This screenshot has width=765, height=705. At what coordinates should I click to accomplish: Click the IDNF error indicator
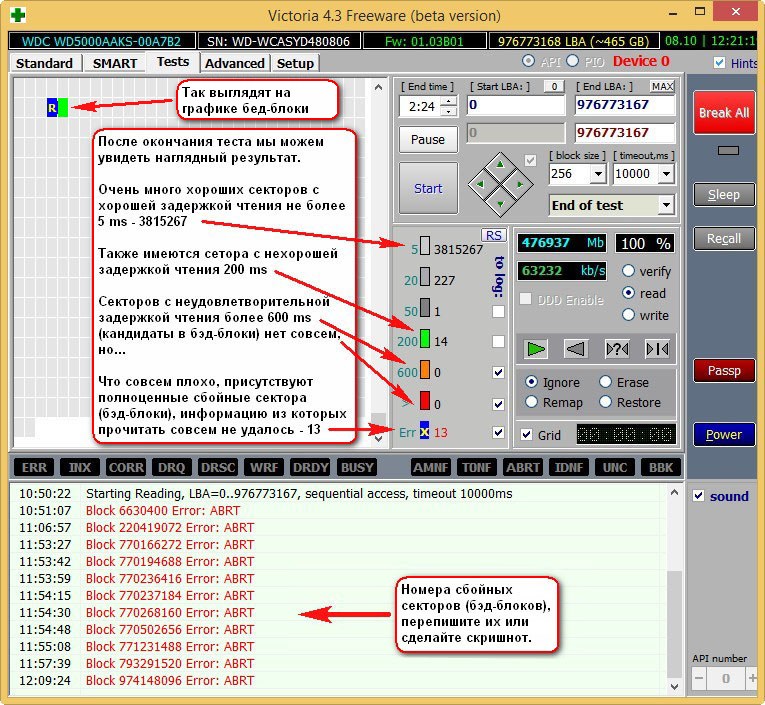pos(569,467)
